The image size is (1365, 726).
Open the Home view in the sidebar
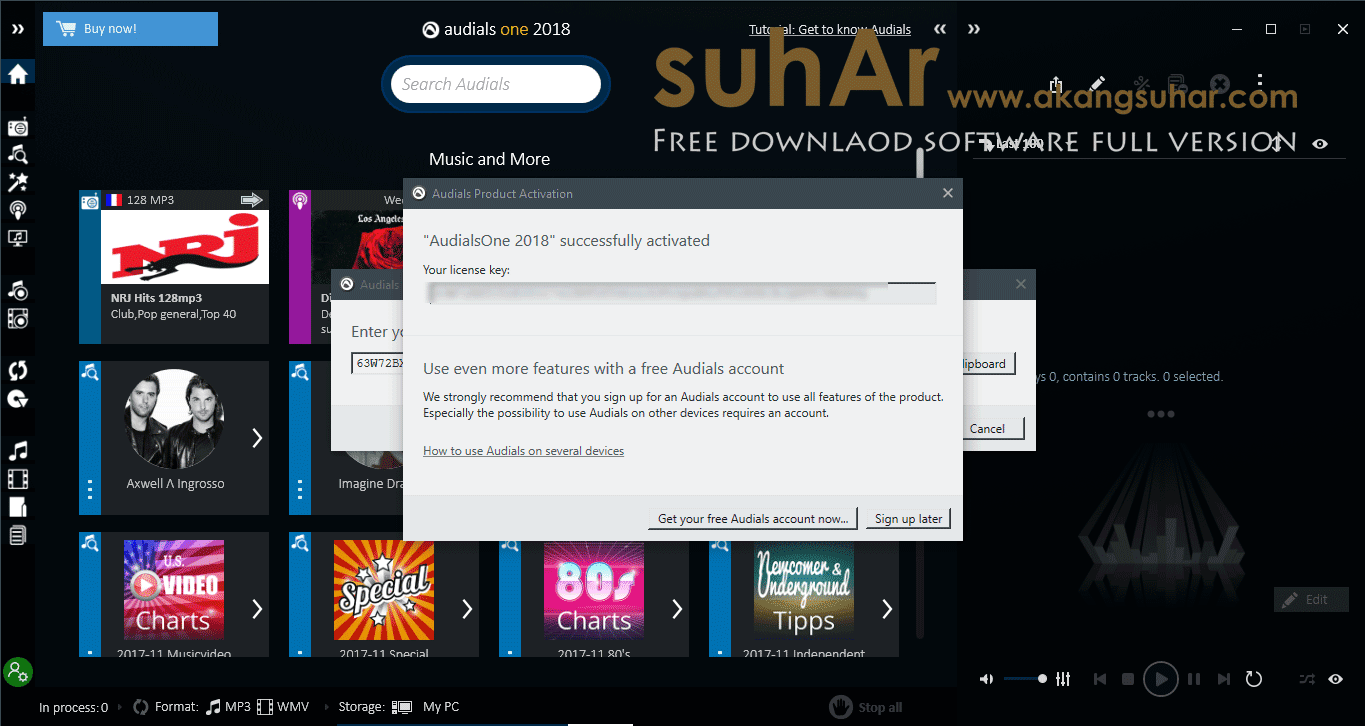[x=17, y=74]
